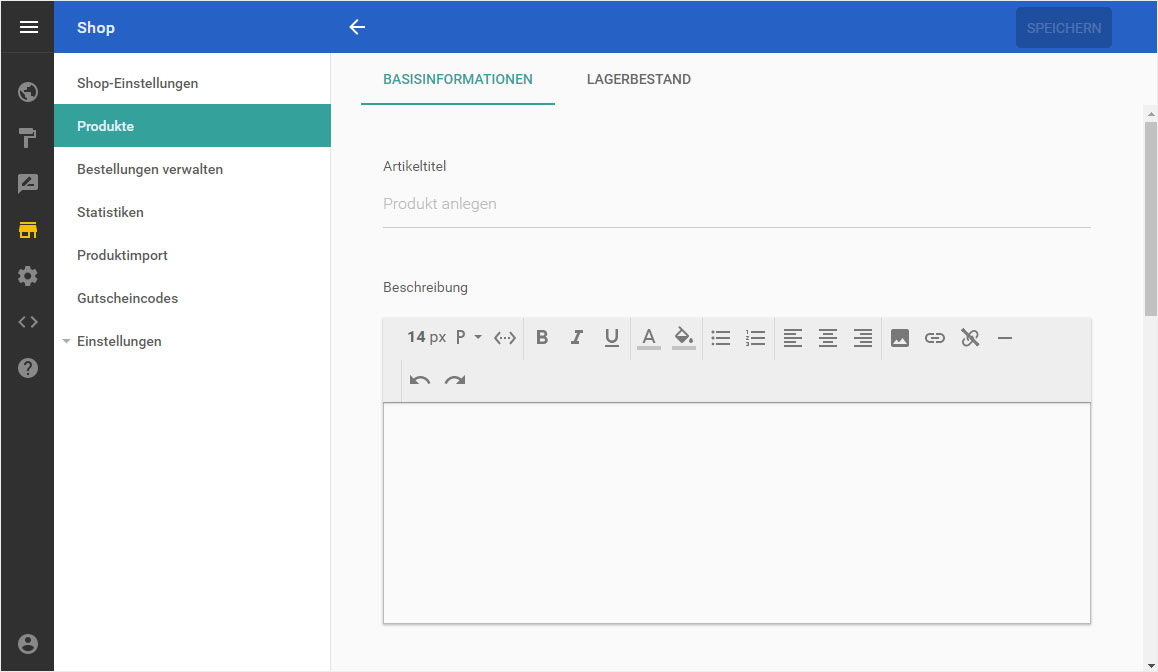
Task: Click into the Beschreibung text area
Action: [x=736, y=513]
